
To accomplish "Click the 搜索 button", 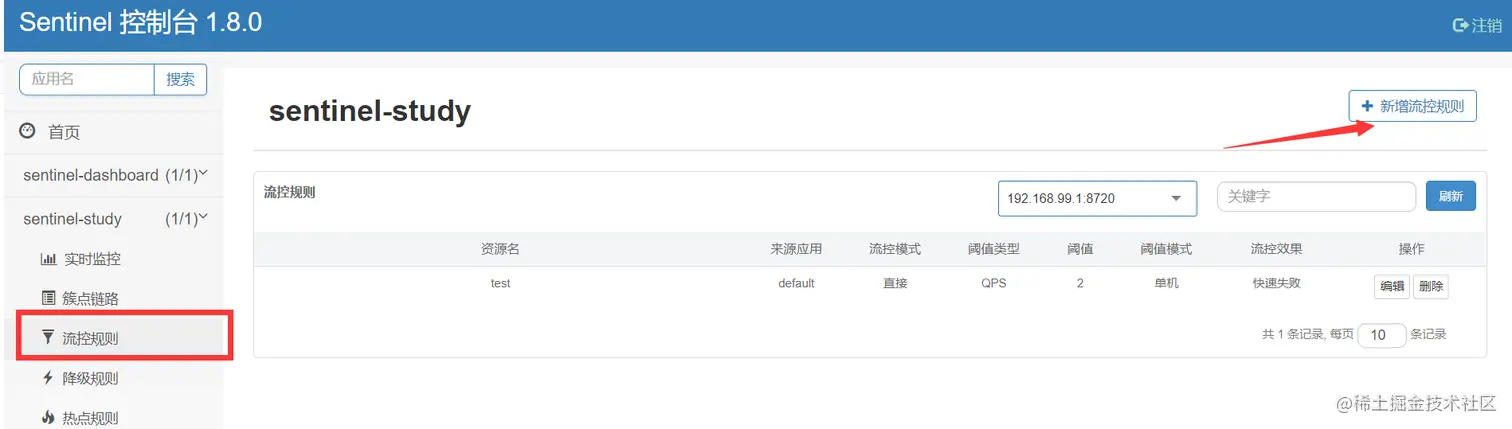I will [x=180, y=80].
